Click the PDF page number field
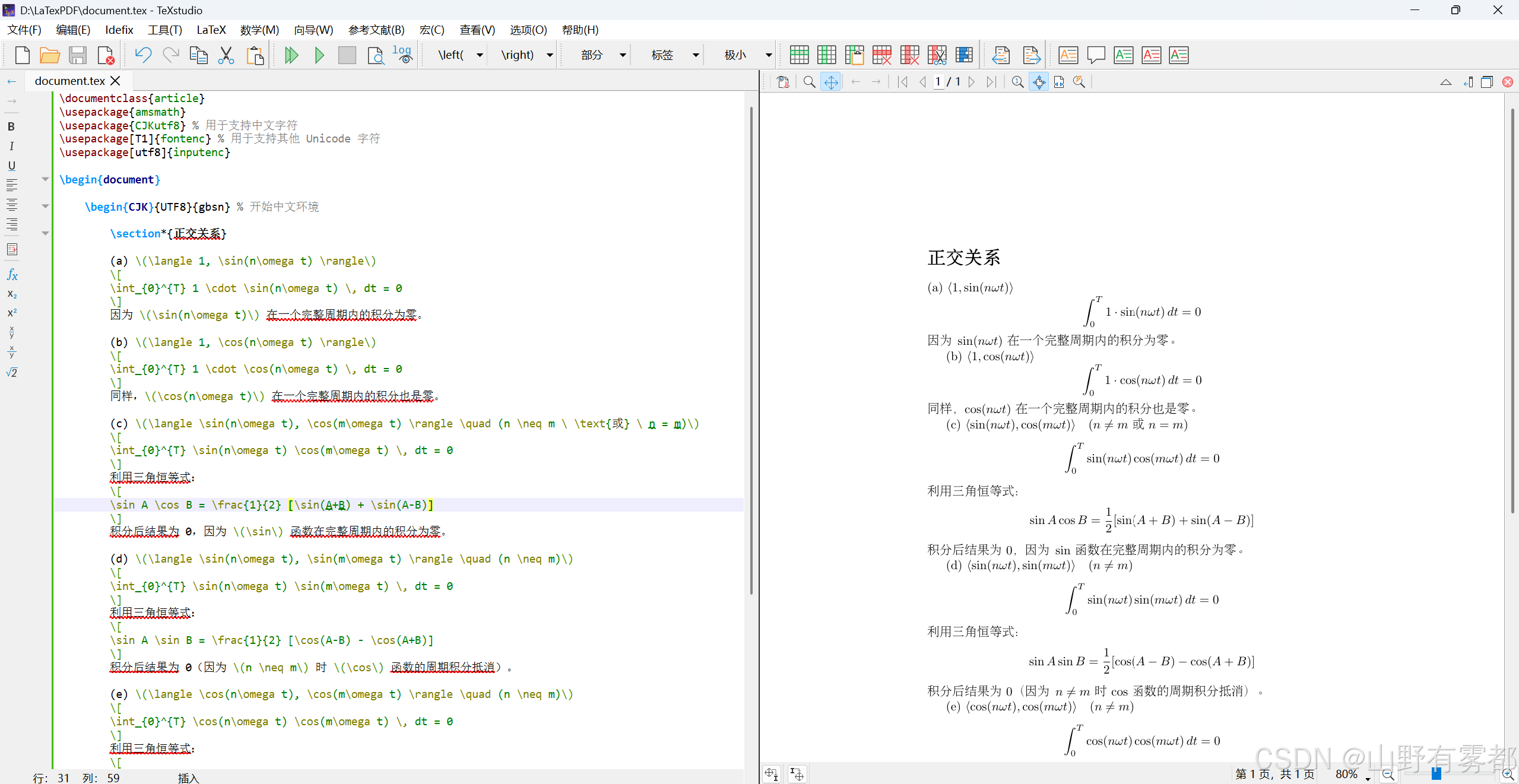Image resolution: width=1519 pixels, height=784 pixels. 938,82
